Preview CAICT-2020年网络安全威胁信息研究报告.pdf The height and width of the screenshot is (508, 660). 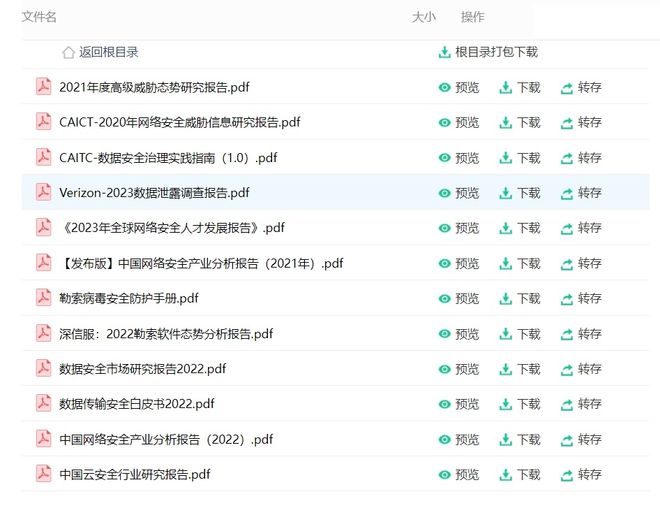[459, 122]
